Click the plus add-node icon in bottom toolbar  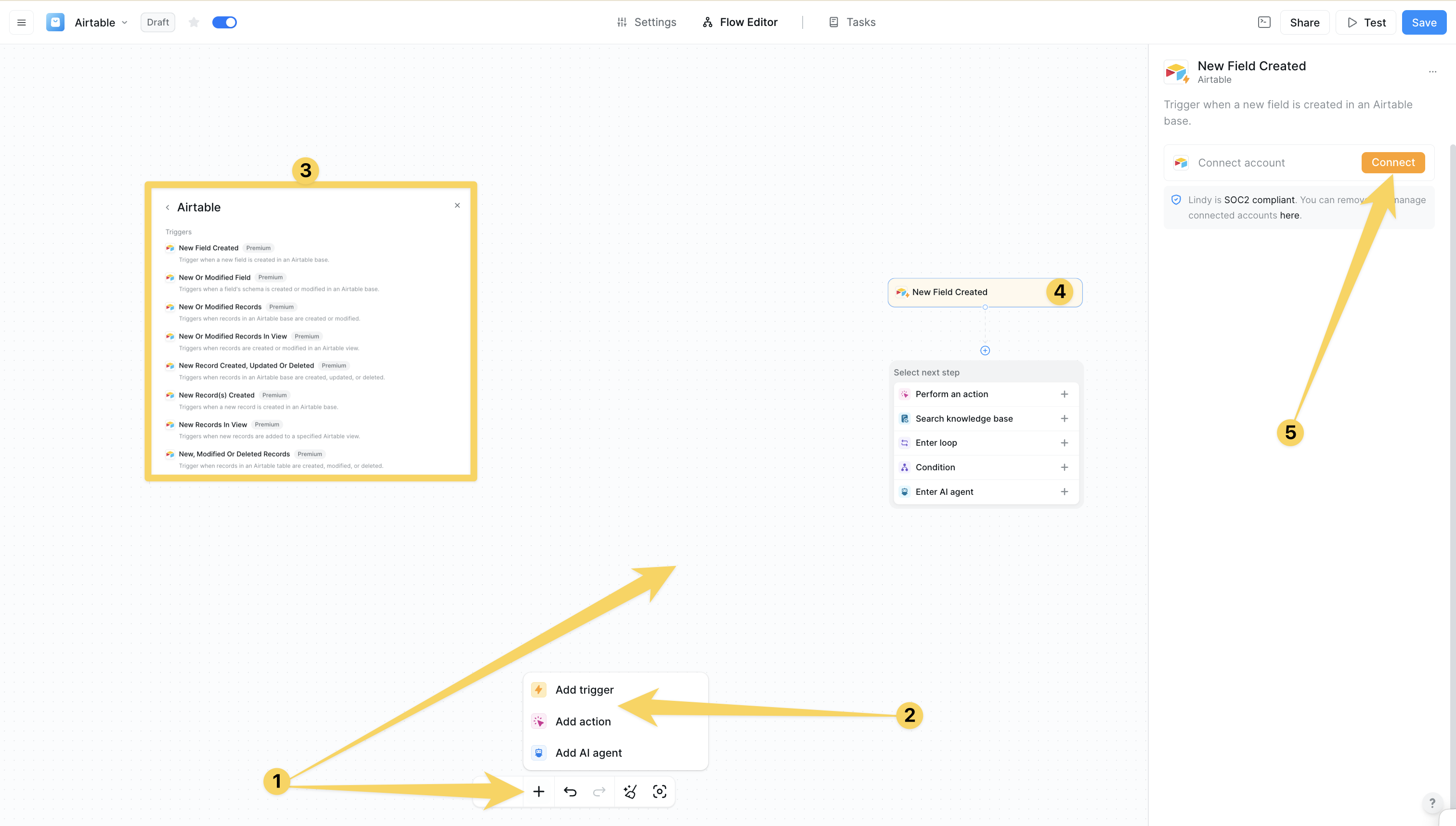538,791
